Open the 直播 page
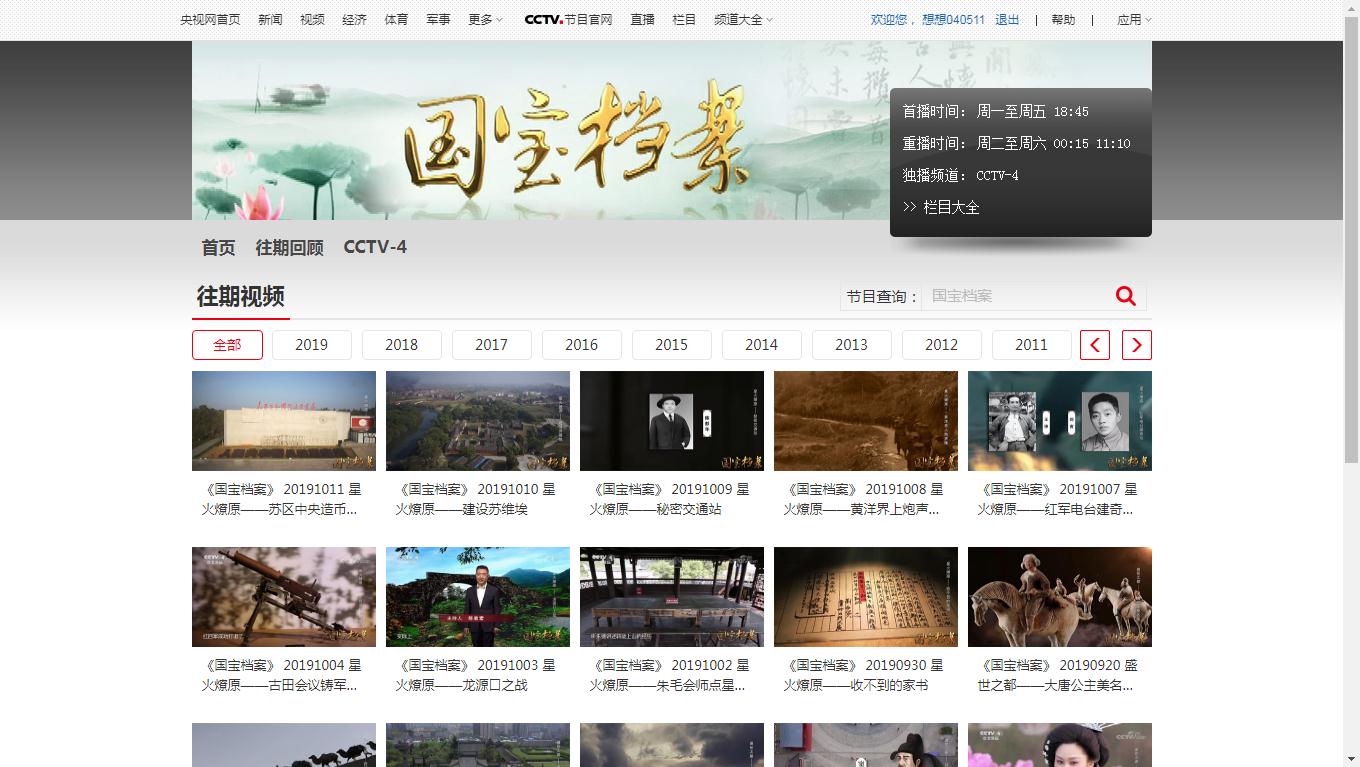Screen dimensions: 1360x767 (642, 19)
